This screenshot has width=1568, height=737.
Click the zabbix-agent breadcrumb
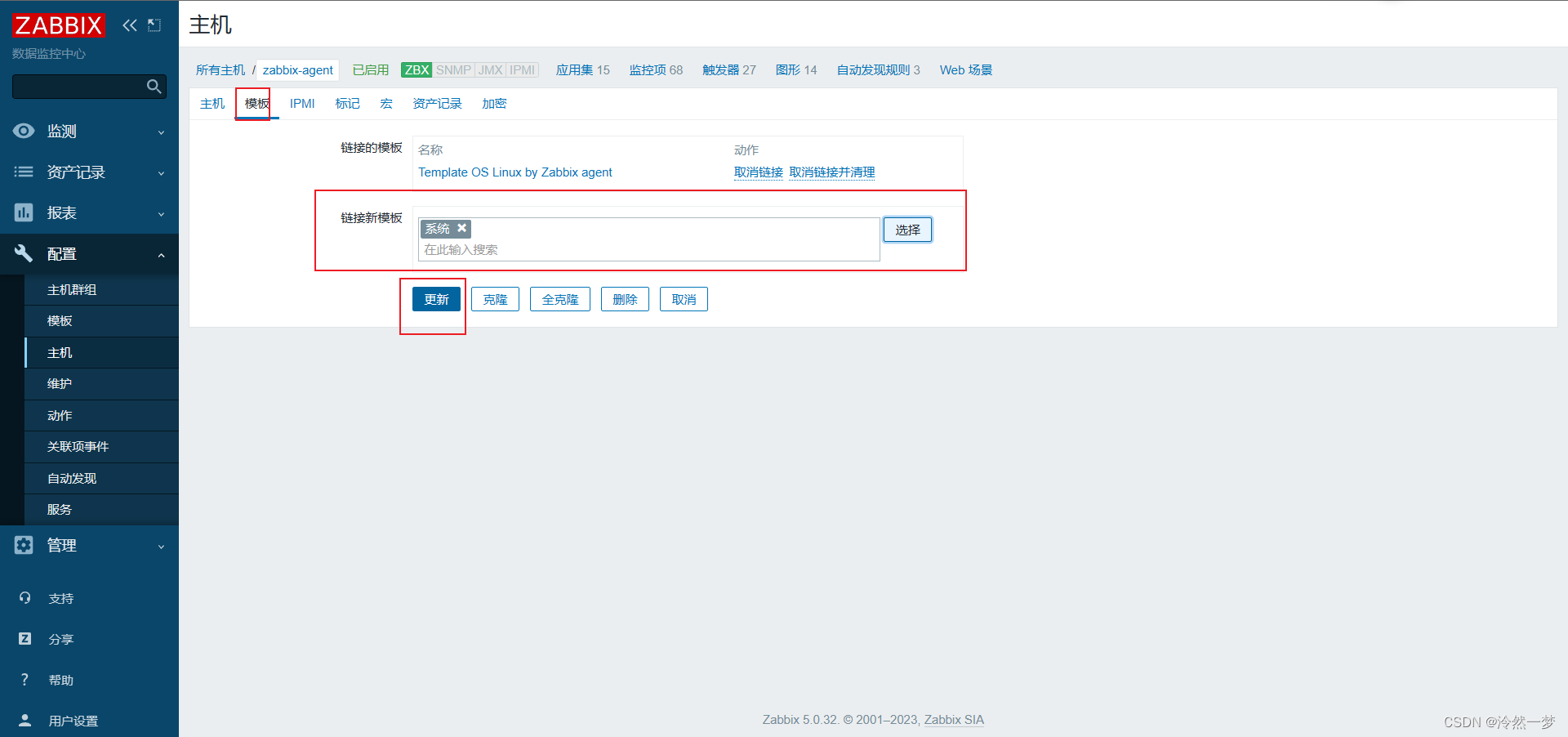point(298,70)
